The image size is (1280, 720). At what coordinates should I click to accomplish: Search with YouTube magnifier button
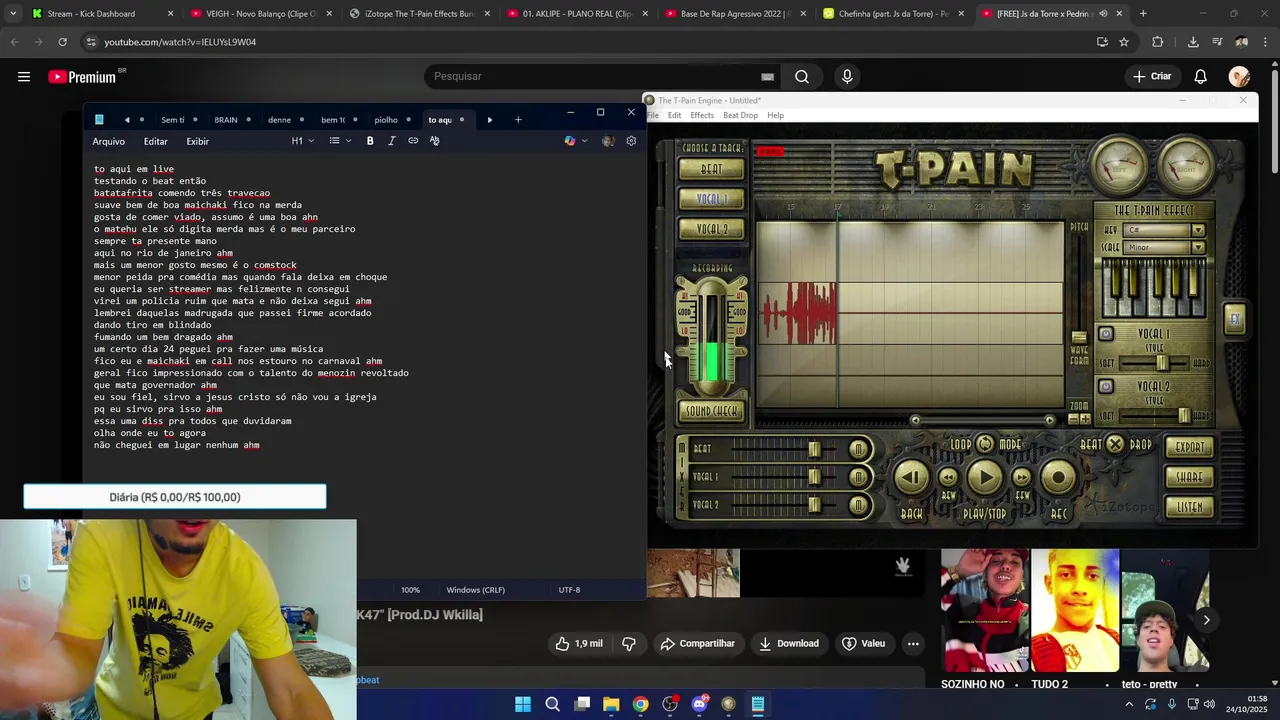pos(802,77)
